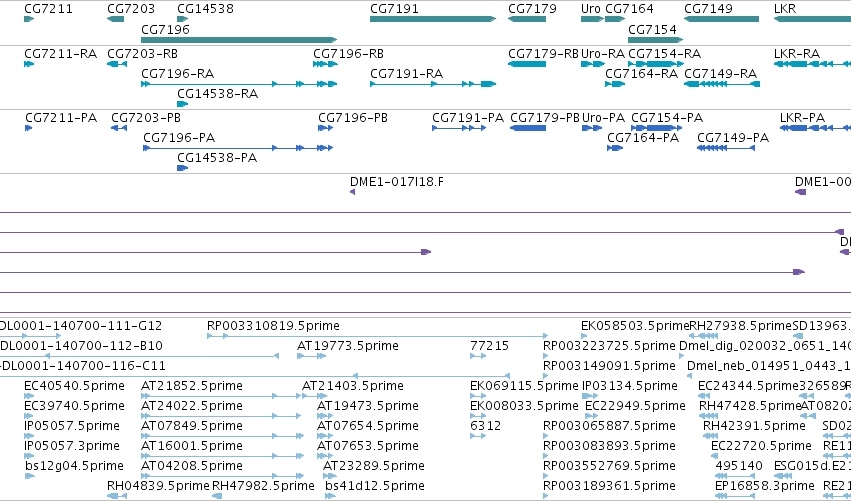The height and width of the screenshot is (501, 851).
Task: Open the CG7164 gene label
Action: pyautogui.click(x=629, y=9)
